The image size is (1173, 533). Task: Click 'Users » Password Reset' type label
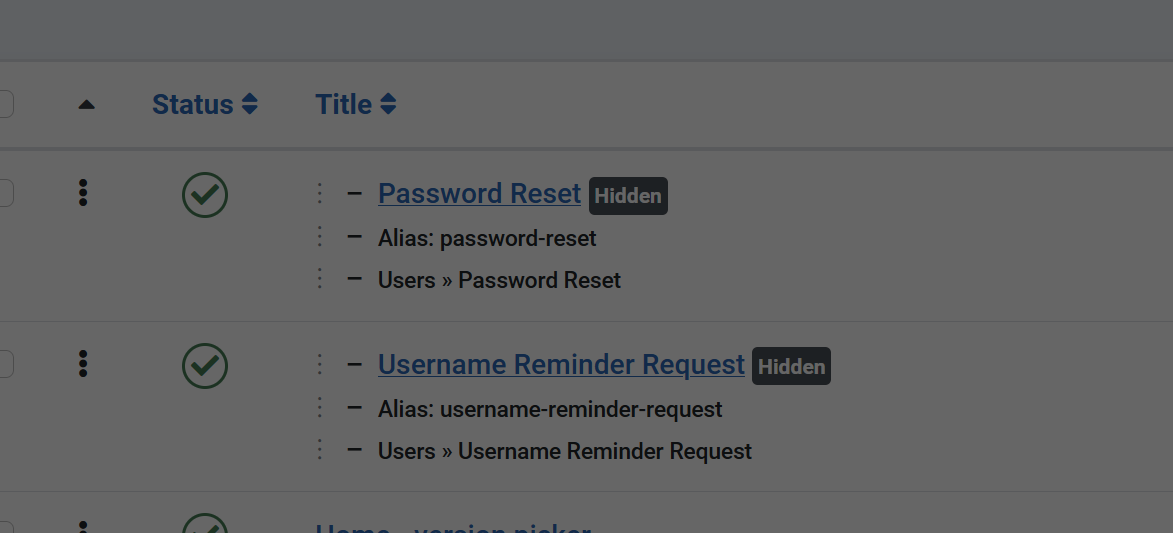click(499, 280)
